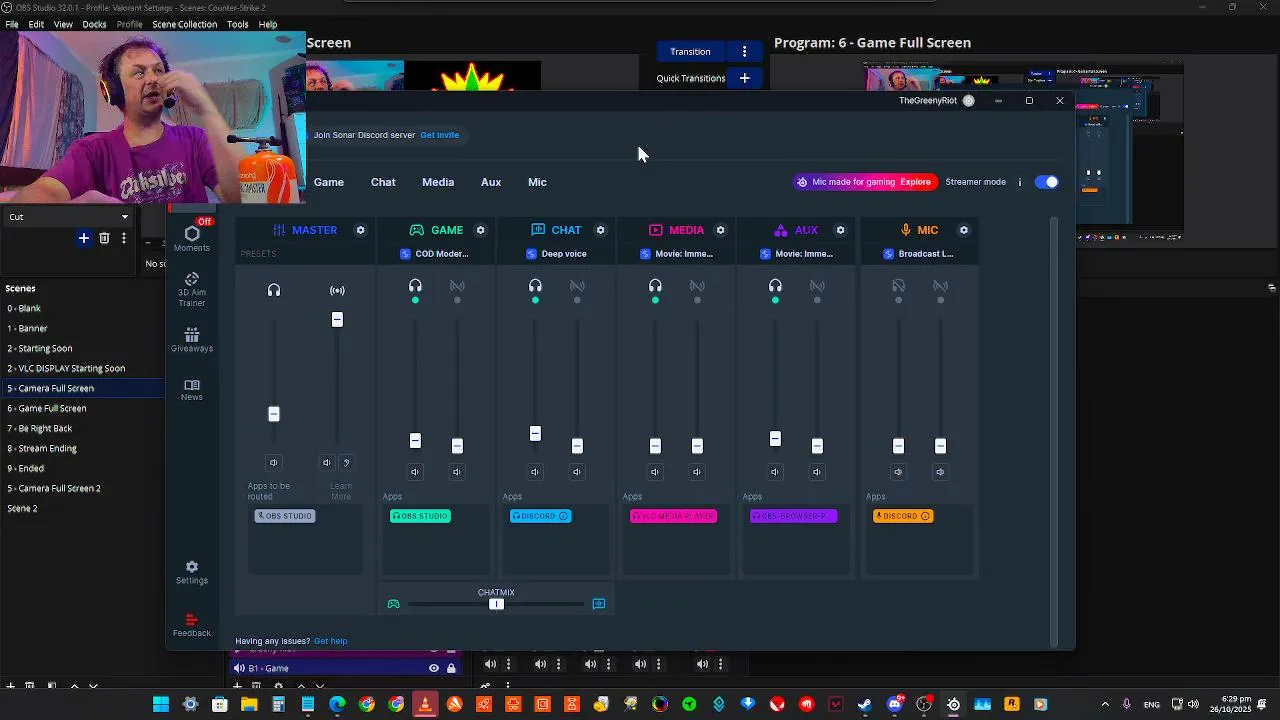The height and width of the screenshot is (720, 1280).
Task: Mute CHAT headphone mix speaker button
Action: click(535, 472)
